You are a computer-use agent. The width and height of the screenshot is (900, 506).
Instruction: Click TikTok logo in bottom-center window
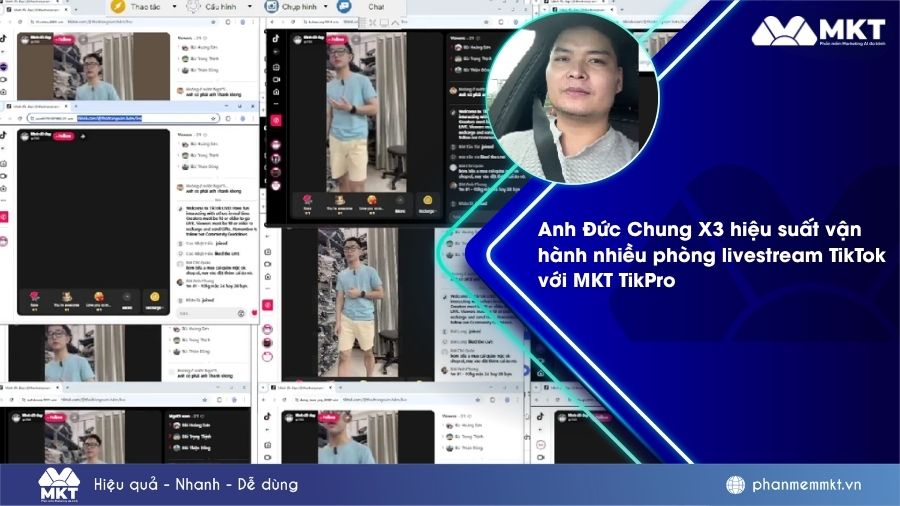267,417
